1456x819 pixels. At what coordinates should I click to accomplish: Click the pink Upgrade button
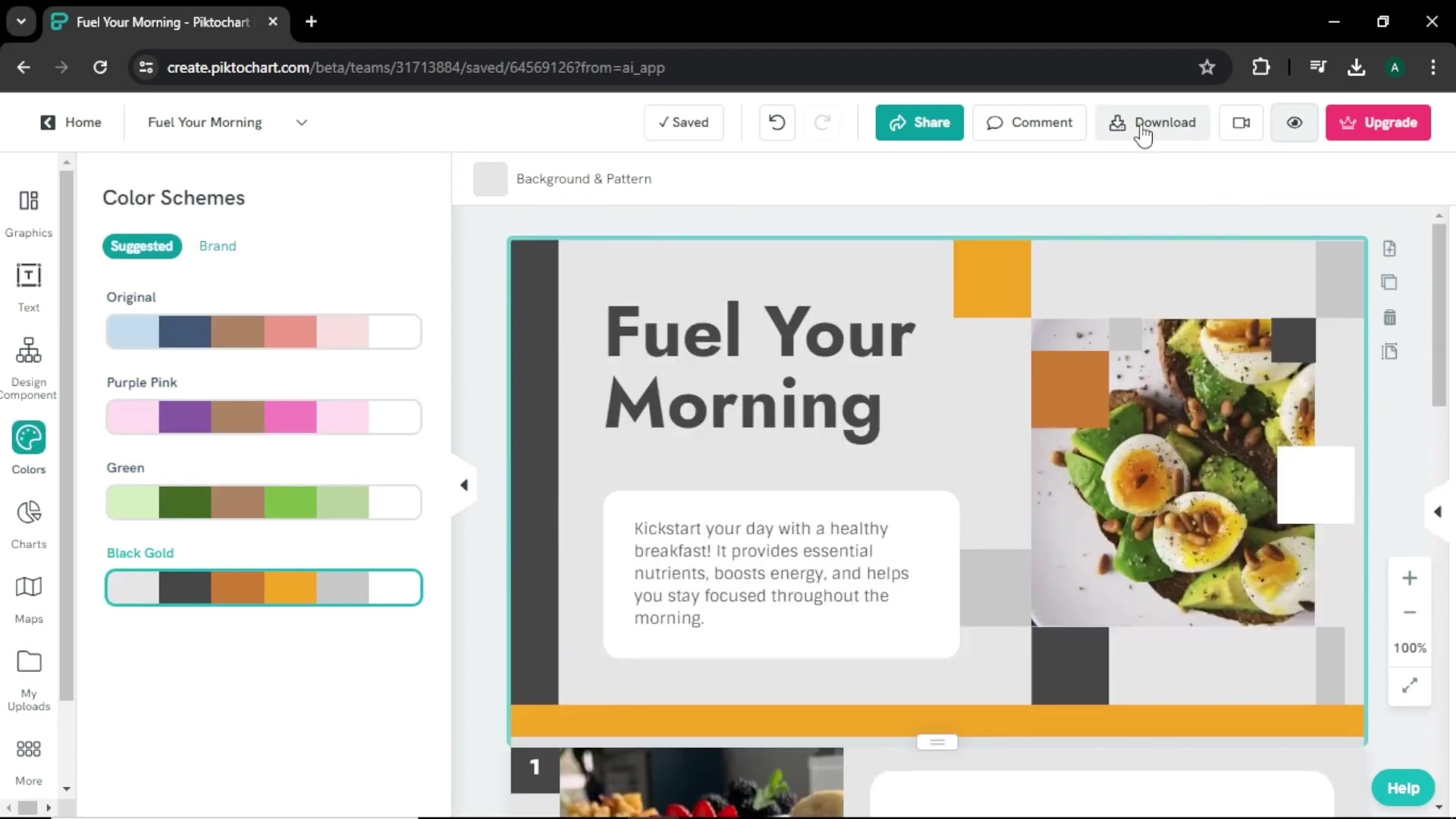pyautogui.click(x=1378, y=122)
